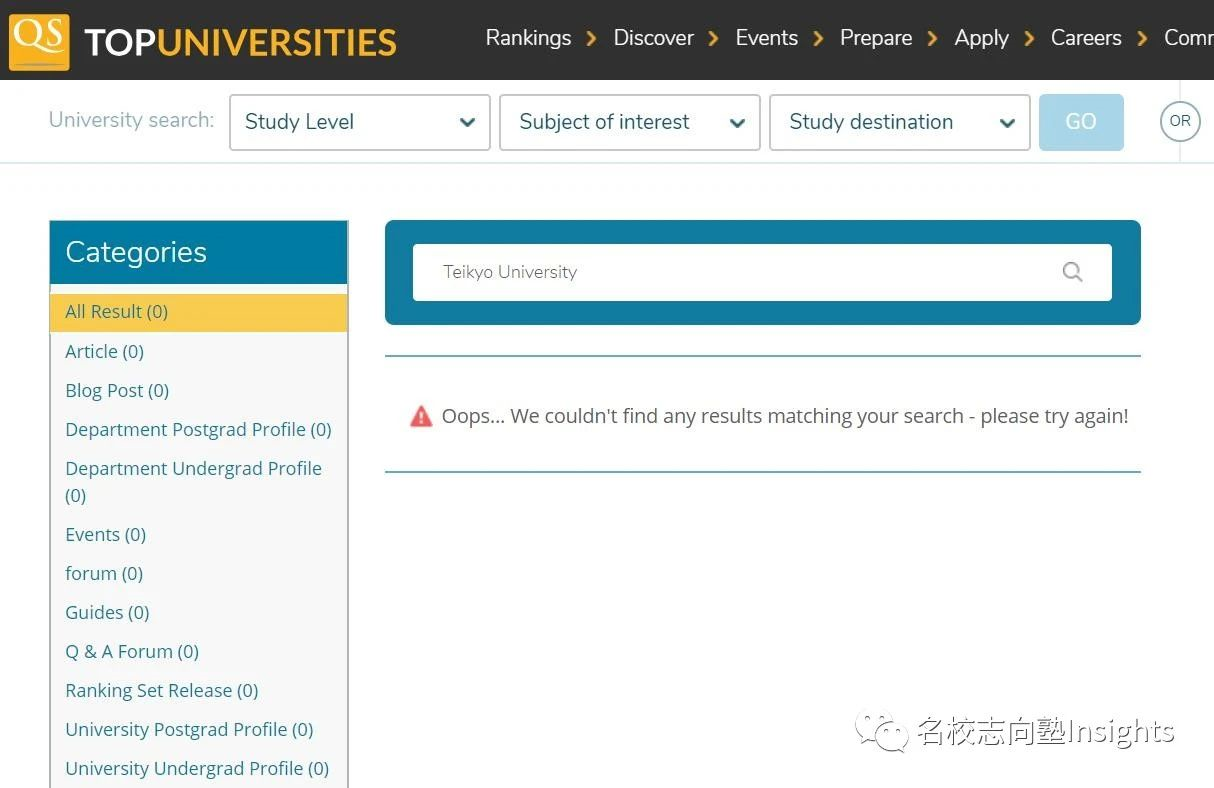The width and height of the screenshot is (1214, 788).
Task: Select University Undergrad Profile (0)
Action: (197, 768)
